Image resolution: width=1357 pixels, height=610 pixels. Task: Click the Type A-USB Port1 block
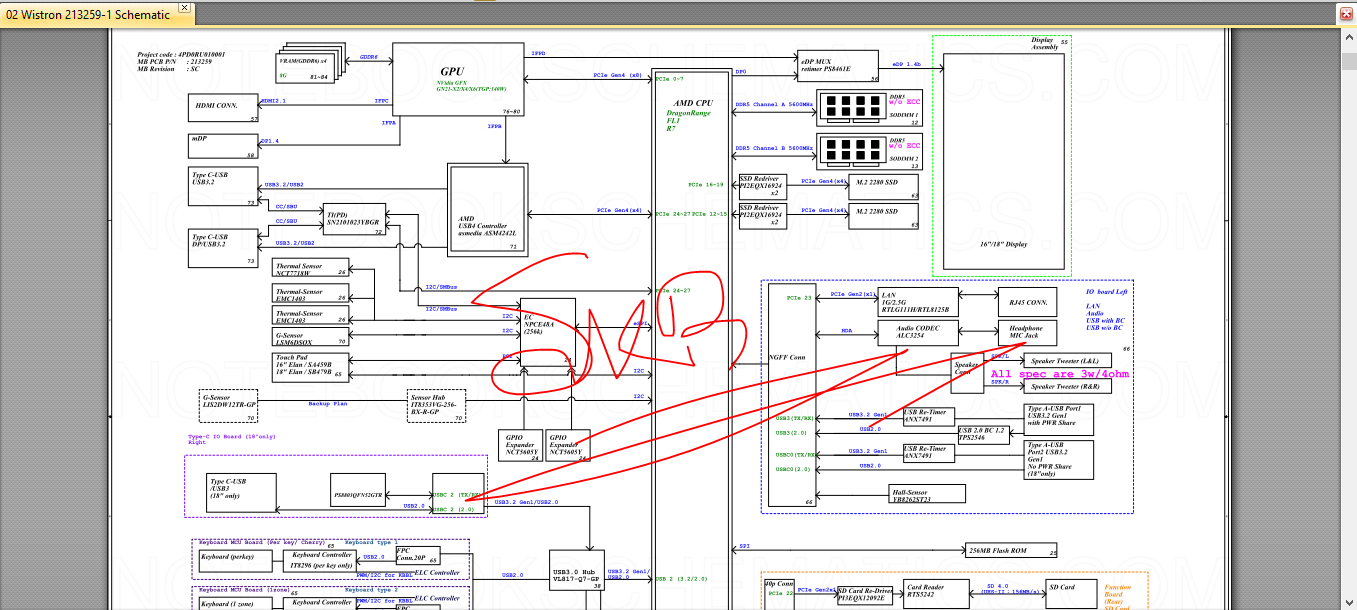click(1060, 417)
